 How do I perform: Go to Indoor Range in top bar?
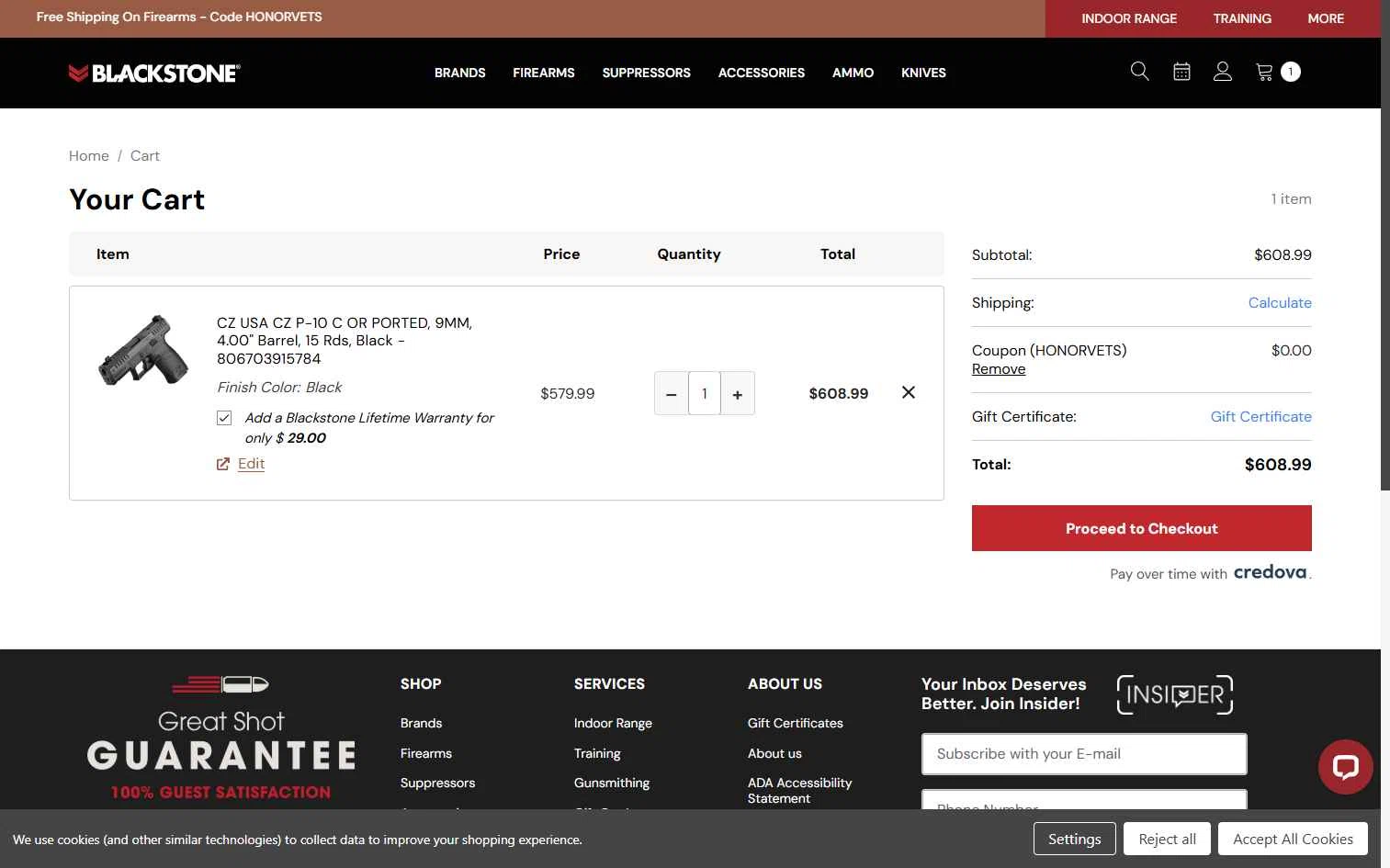(1129, 18)
